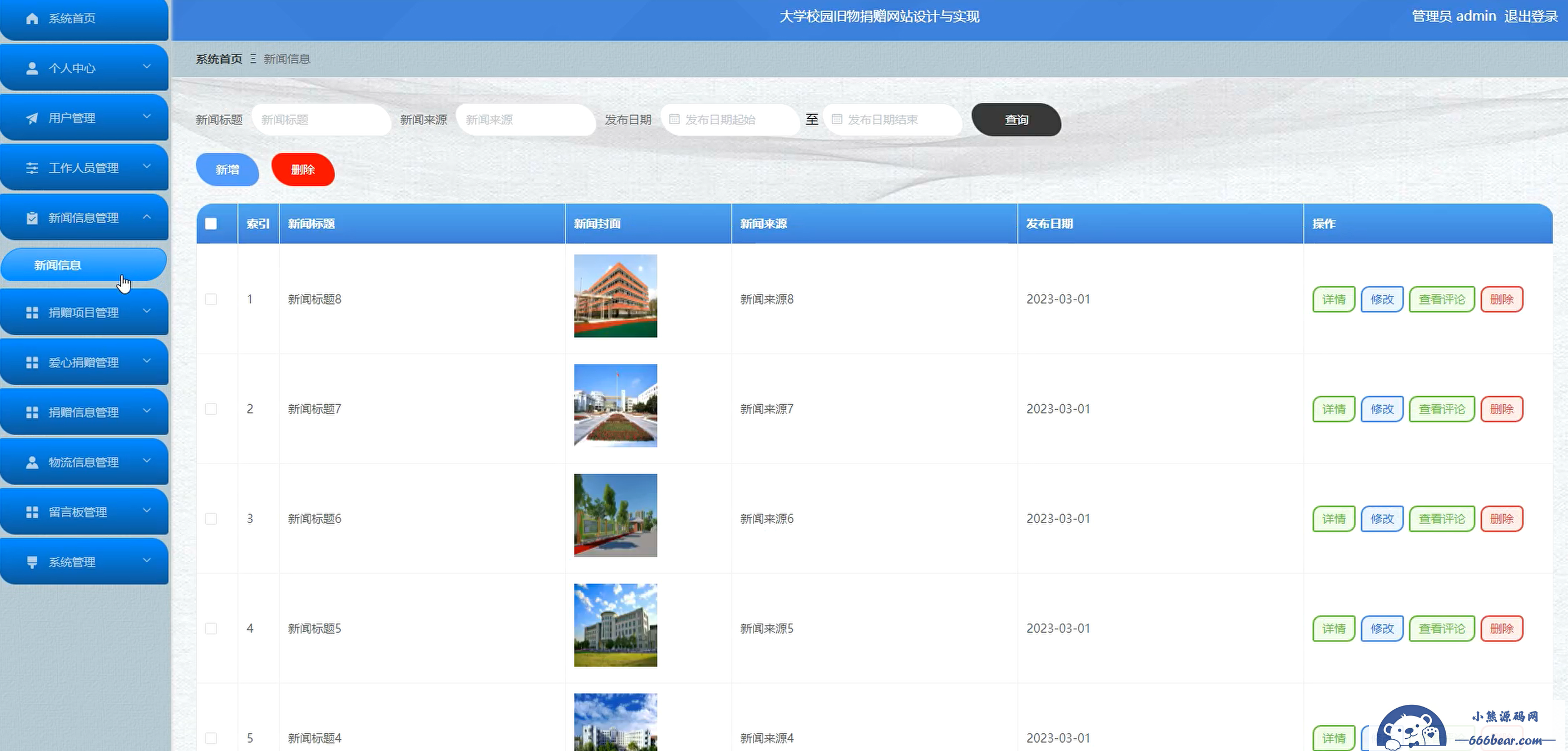Open 详情 for 新闻标题8

(1334, 299)
